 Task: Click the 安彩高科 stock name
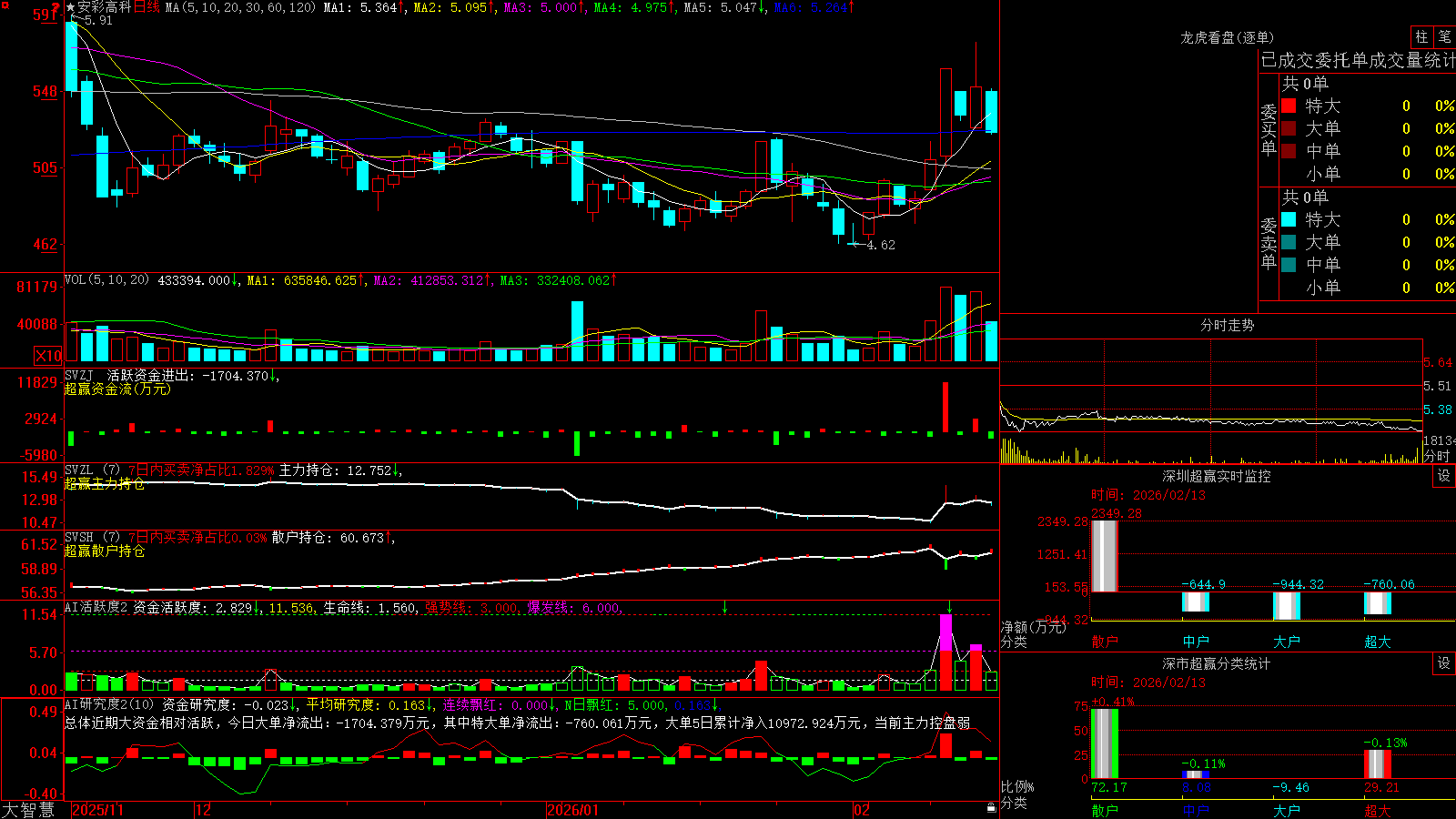click(x=105, y=7)
